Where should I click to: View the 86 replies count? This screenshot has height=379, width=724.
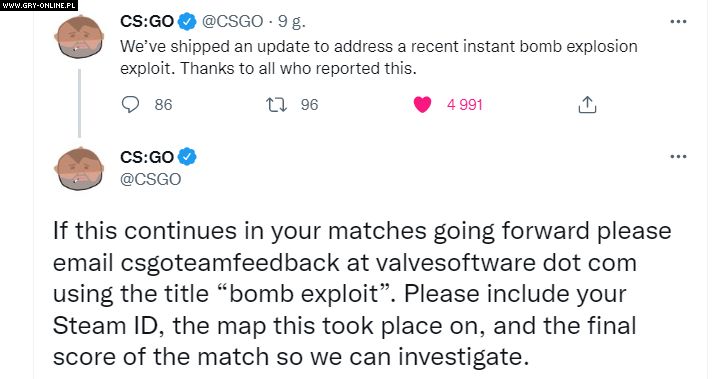pyautogui.click(x=163, y=105)
